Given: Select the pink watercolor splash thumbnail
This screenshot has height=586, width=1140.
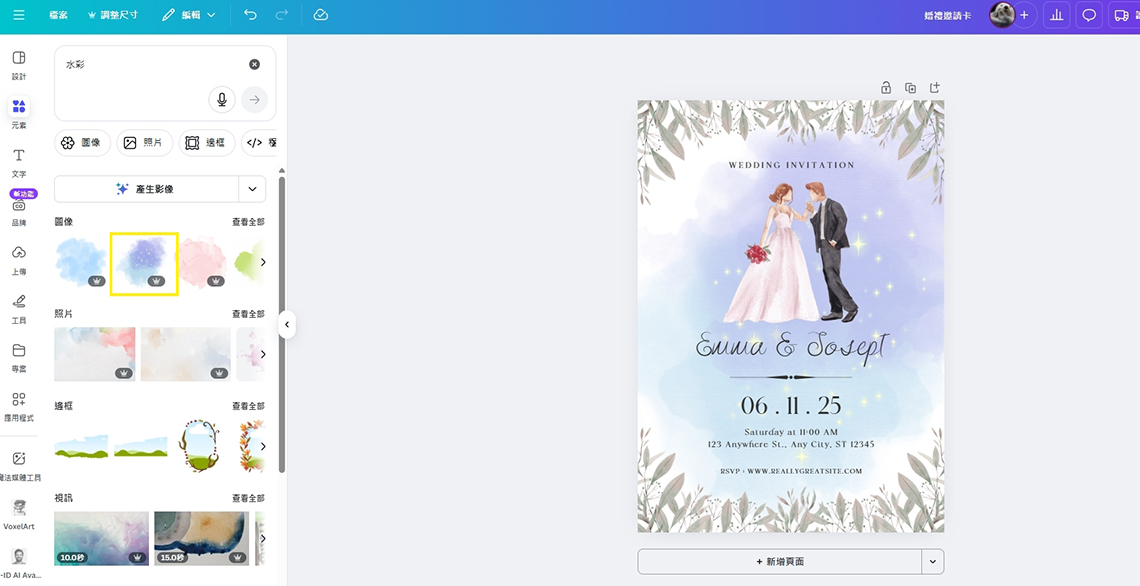Looking at the screenshot, I should (203, 263).
